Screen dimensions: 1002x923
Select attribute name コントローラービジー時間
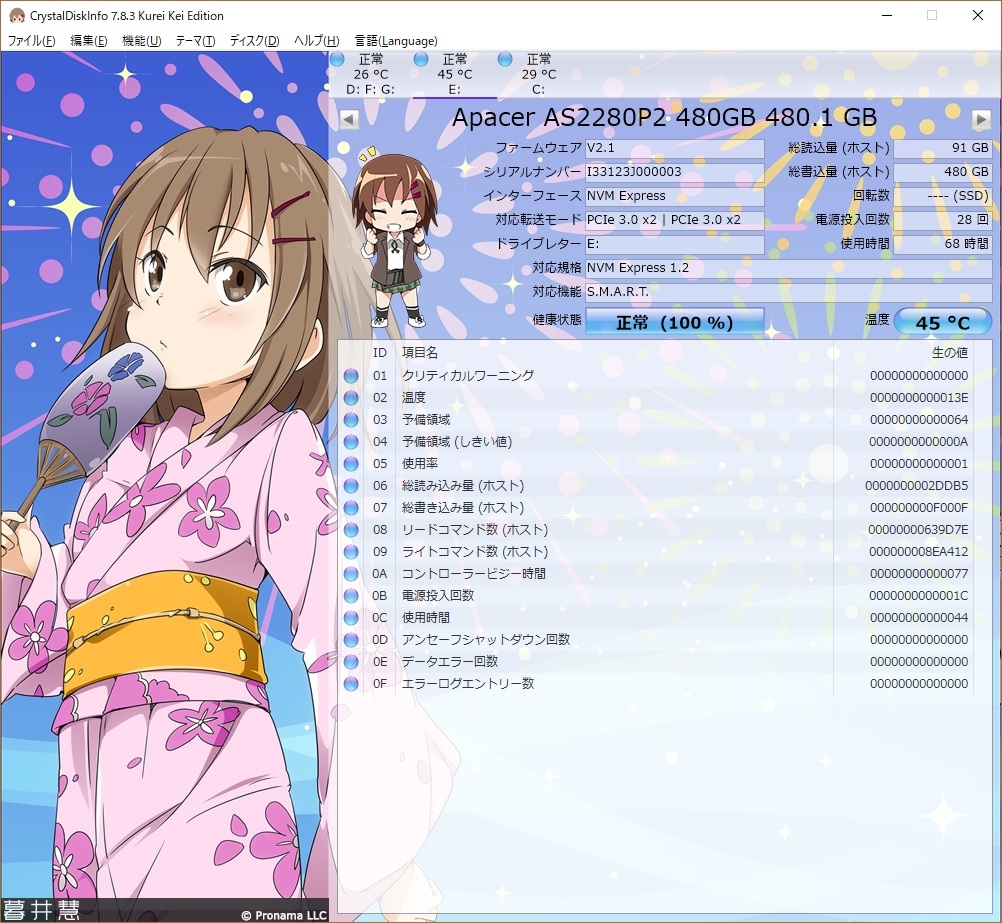point(474,574)
